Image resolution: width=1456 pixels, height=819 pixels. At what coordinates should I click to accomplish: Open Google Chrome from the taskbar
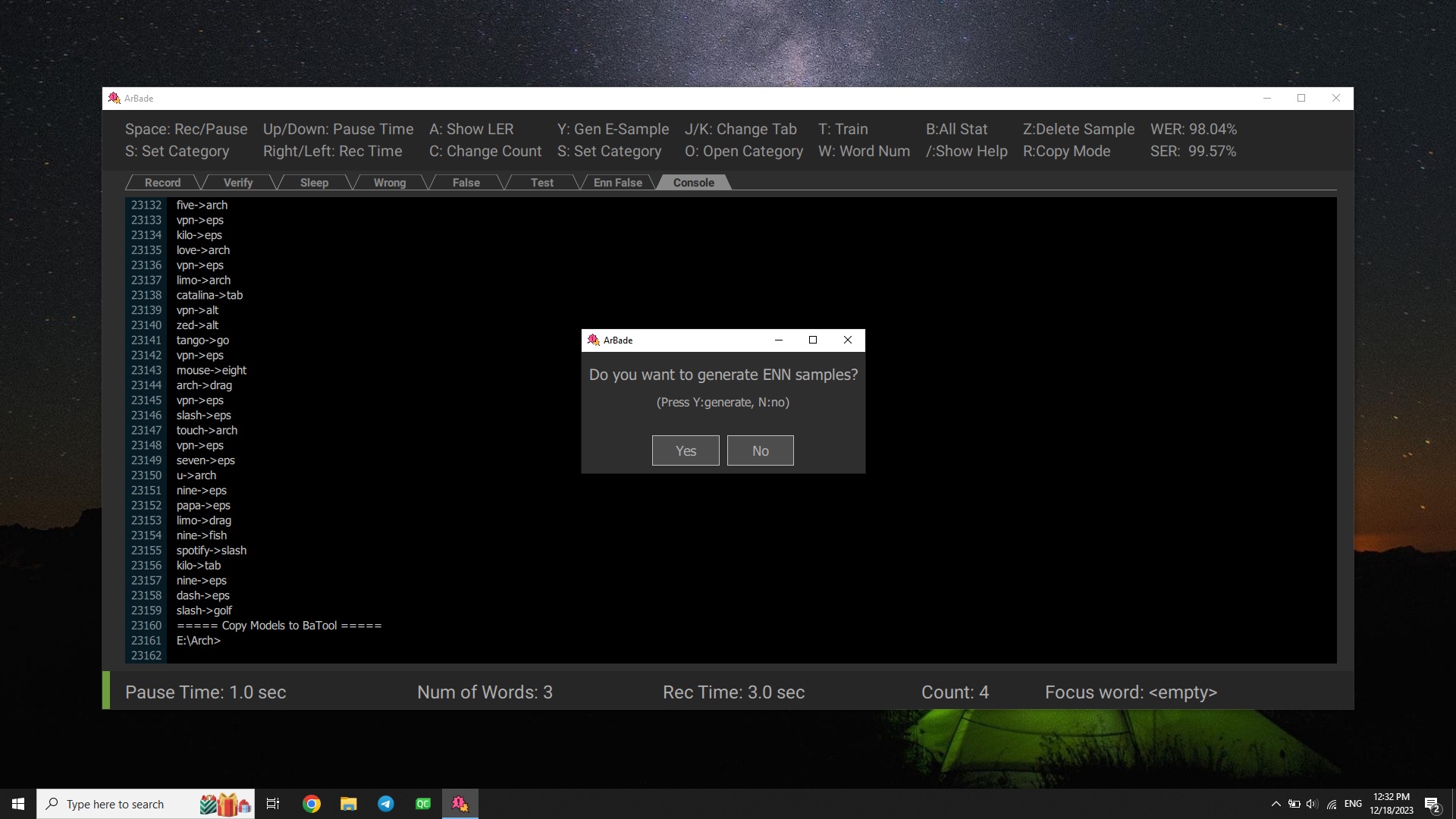[312, 804]
